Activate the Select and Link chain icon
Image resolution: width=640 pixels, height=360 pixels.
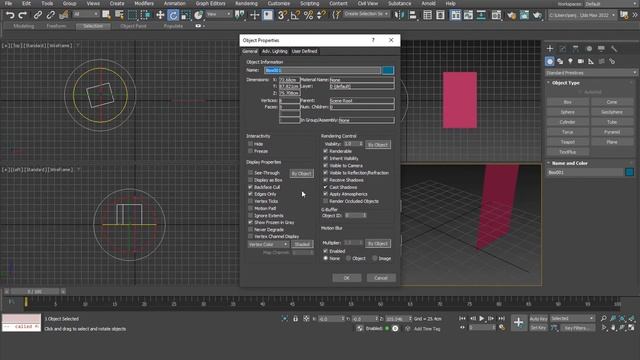[38, 15]
